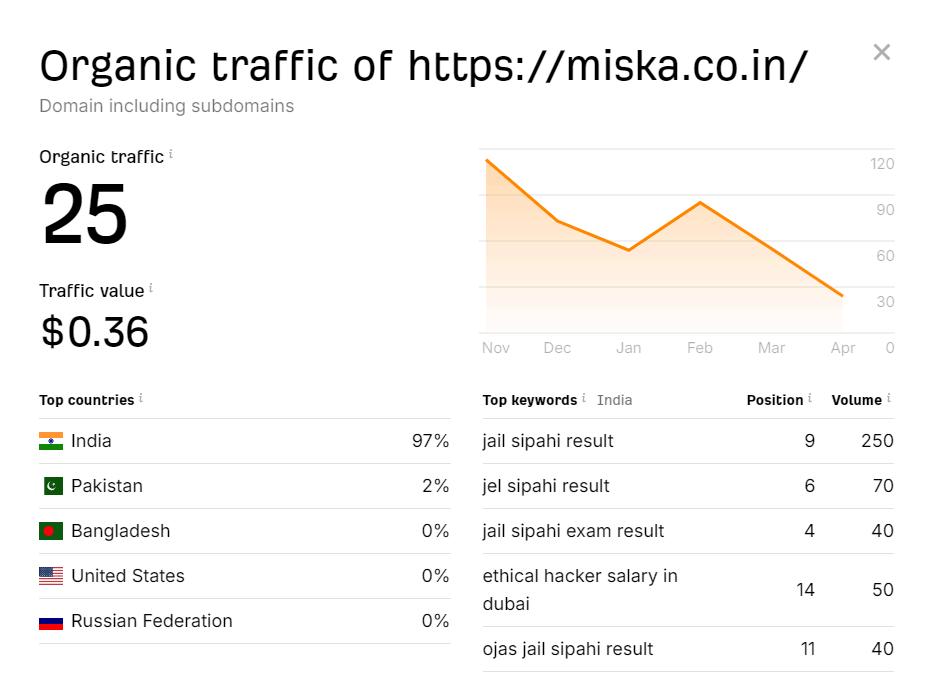Click the India flag icon
Screen dimensions: 929x682
(x=51, y=441)
